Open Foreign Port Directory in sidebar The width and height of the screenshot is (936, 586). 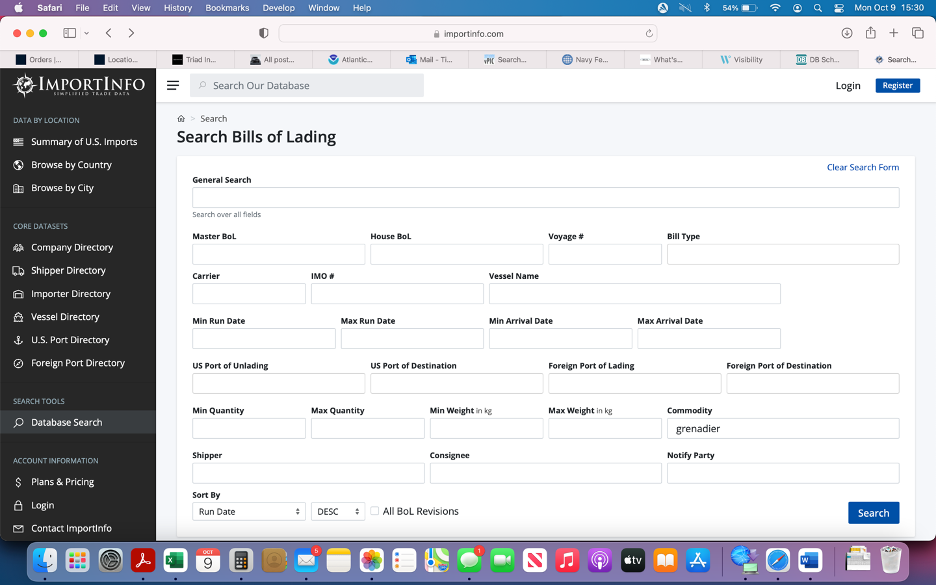click(x=78, y=363)
